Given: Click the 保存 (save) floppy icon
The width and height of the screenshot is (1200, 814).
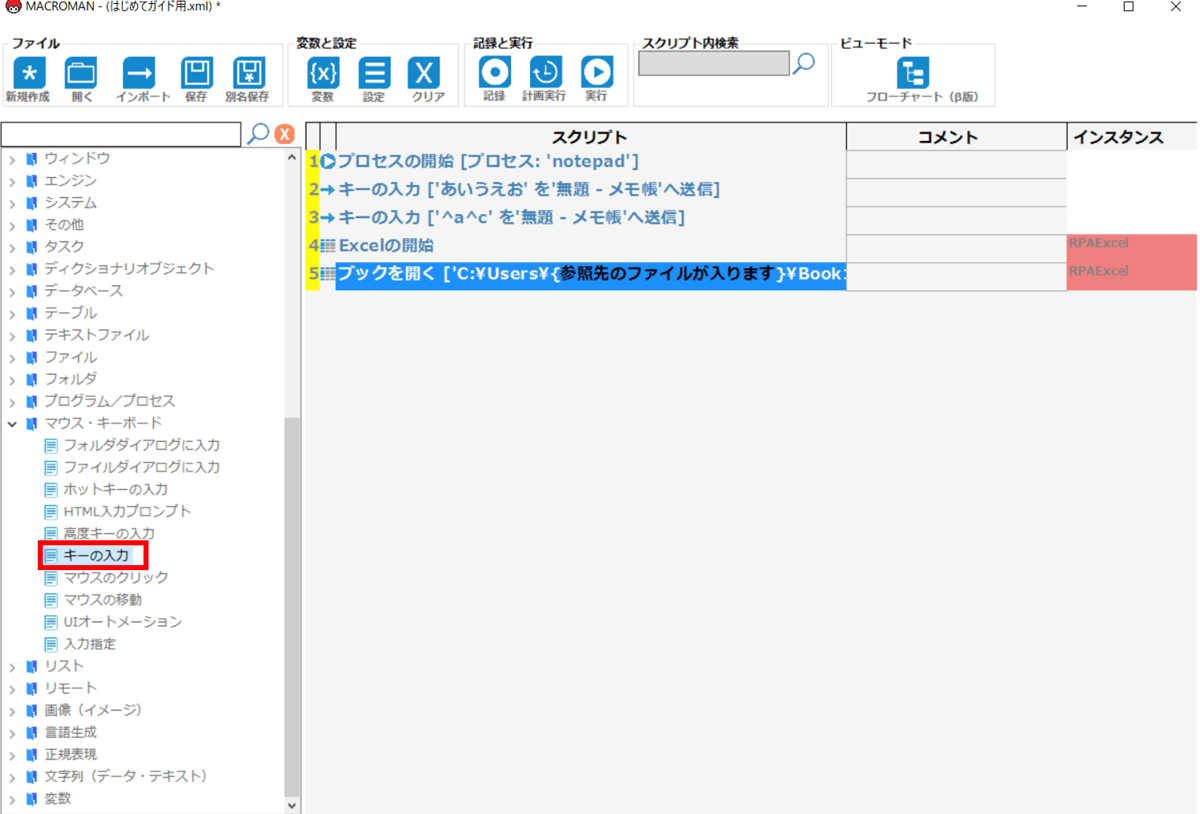Looking at the screenshot, I should [x=197, y=73].
